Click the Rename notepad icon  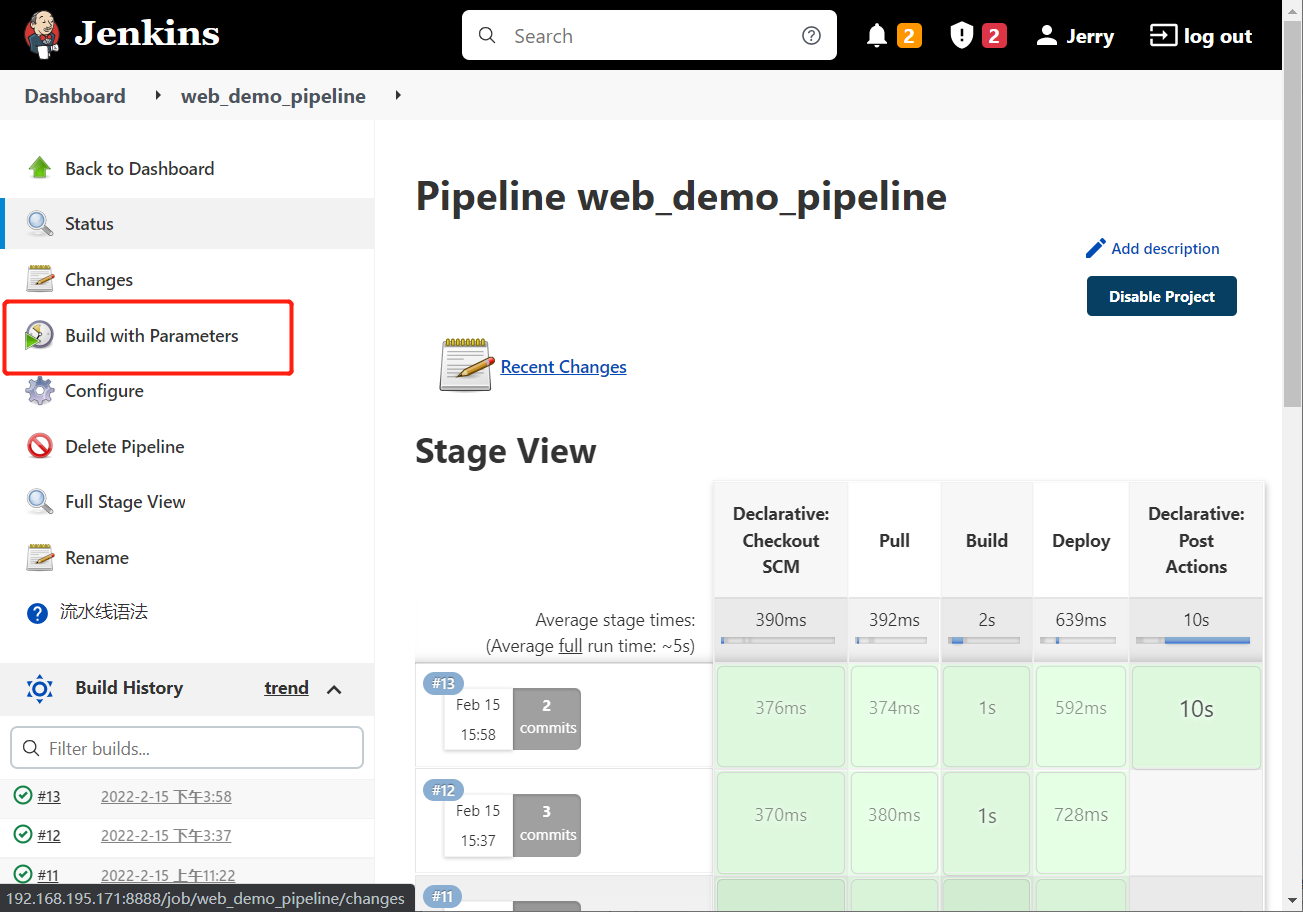[x=39, y=557]
